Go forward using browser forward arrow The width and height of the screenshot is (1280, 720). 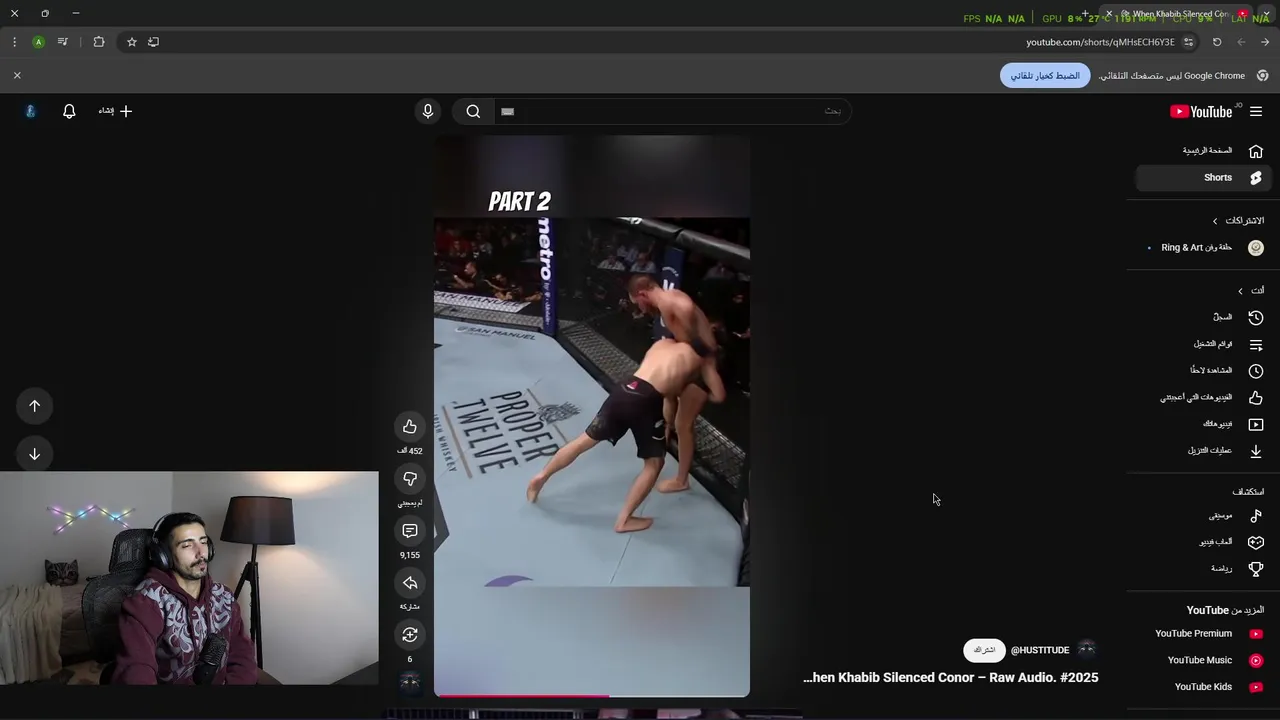pyautogui.click(x=1241, y=42)
